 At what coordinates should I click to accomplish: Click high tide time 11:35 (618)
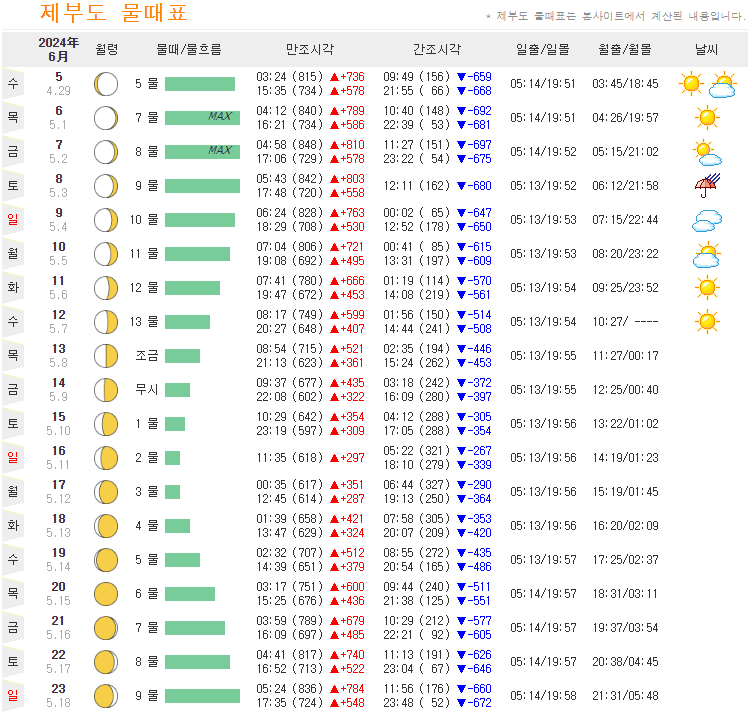289,458
